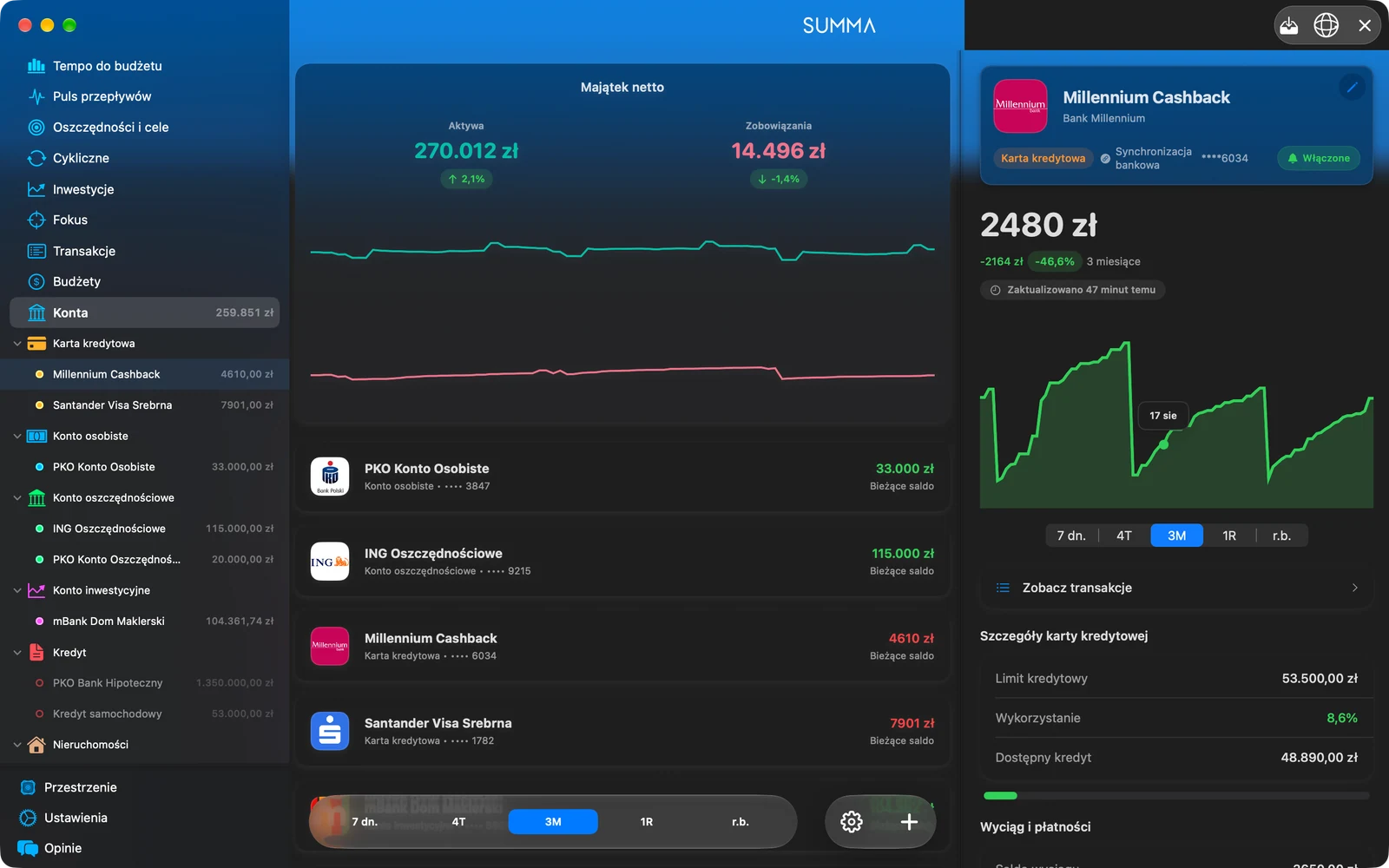The height and width of the screenshot is (868, 1389).
Task: Select r.b. range in bottom toolbar
Action: tap(740, 822)
